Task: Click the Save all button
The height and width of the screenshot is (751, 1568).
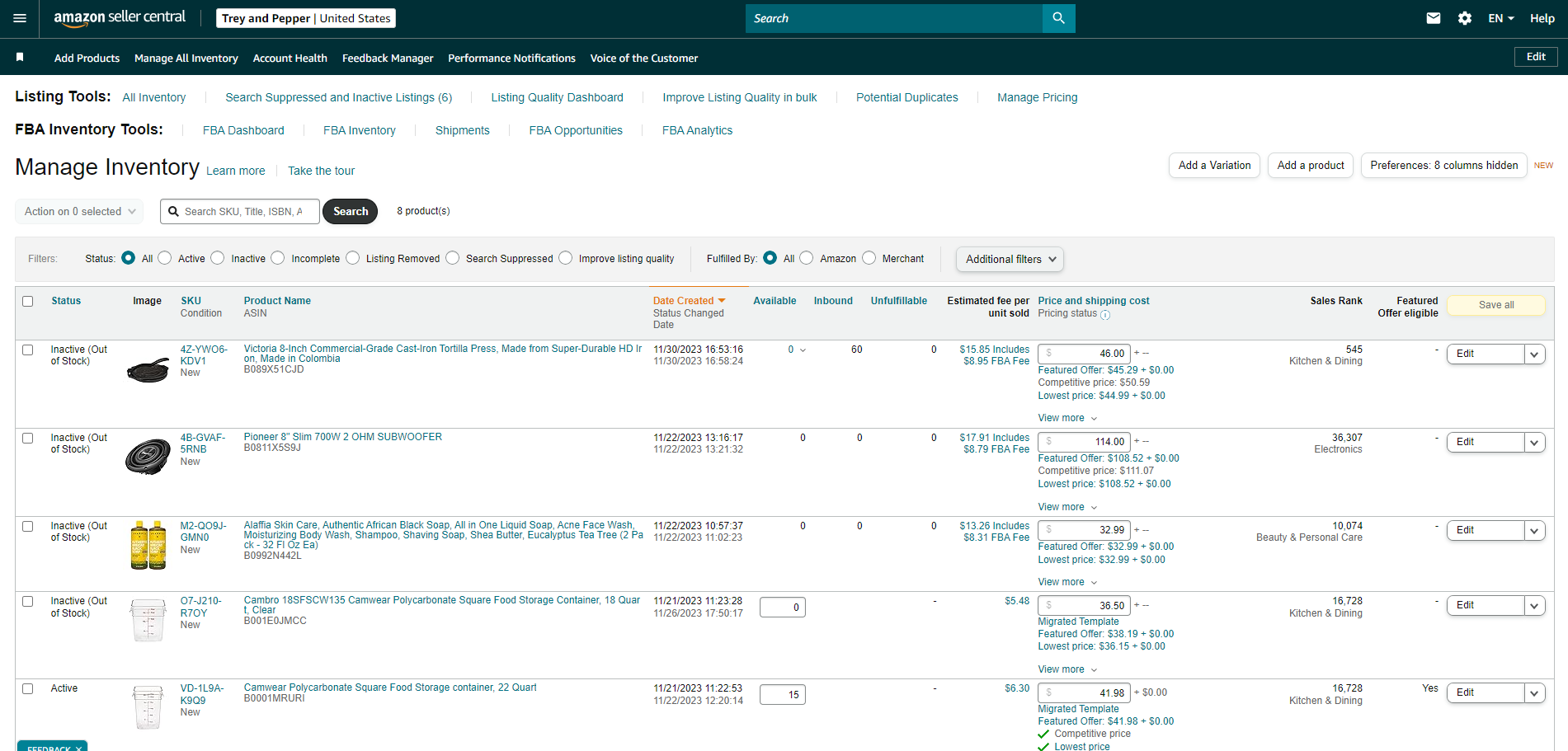Action: [1496, 305]
